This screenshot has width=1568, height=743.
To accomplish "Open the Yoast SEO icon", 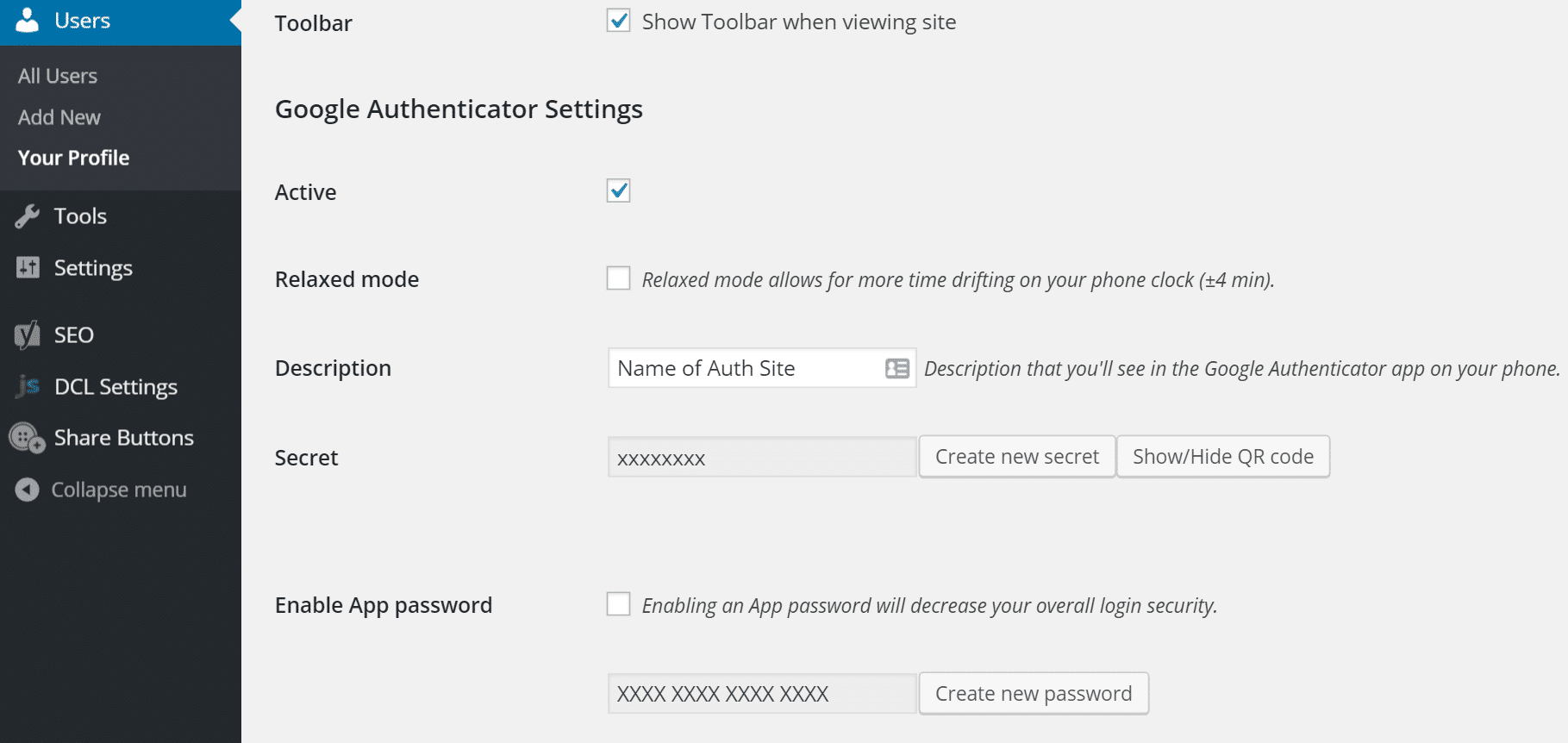I will coord(27,334).
